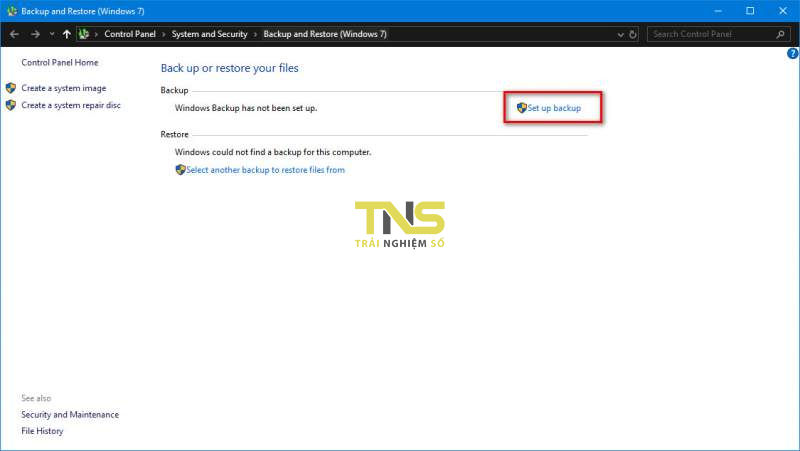This screenshot has width=800, height=451.
Task: Expand chevron after Control Panel breadcrumb
Action: tap(164, 35)
